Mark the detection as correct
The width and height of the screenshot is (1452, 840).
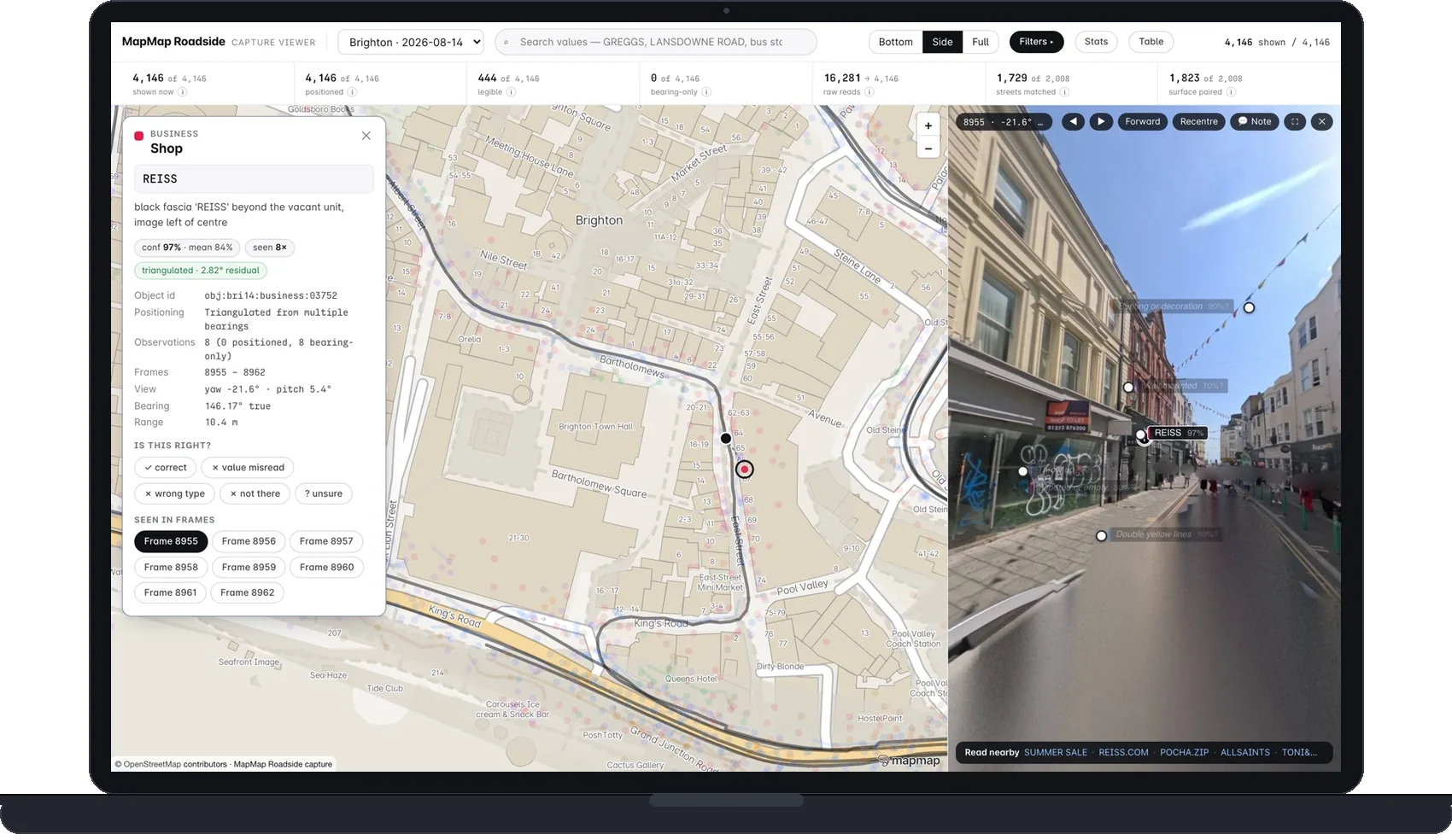click(166, 468)
